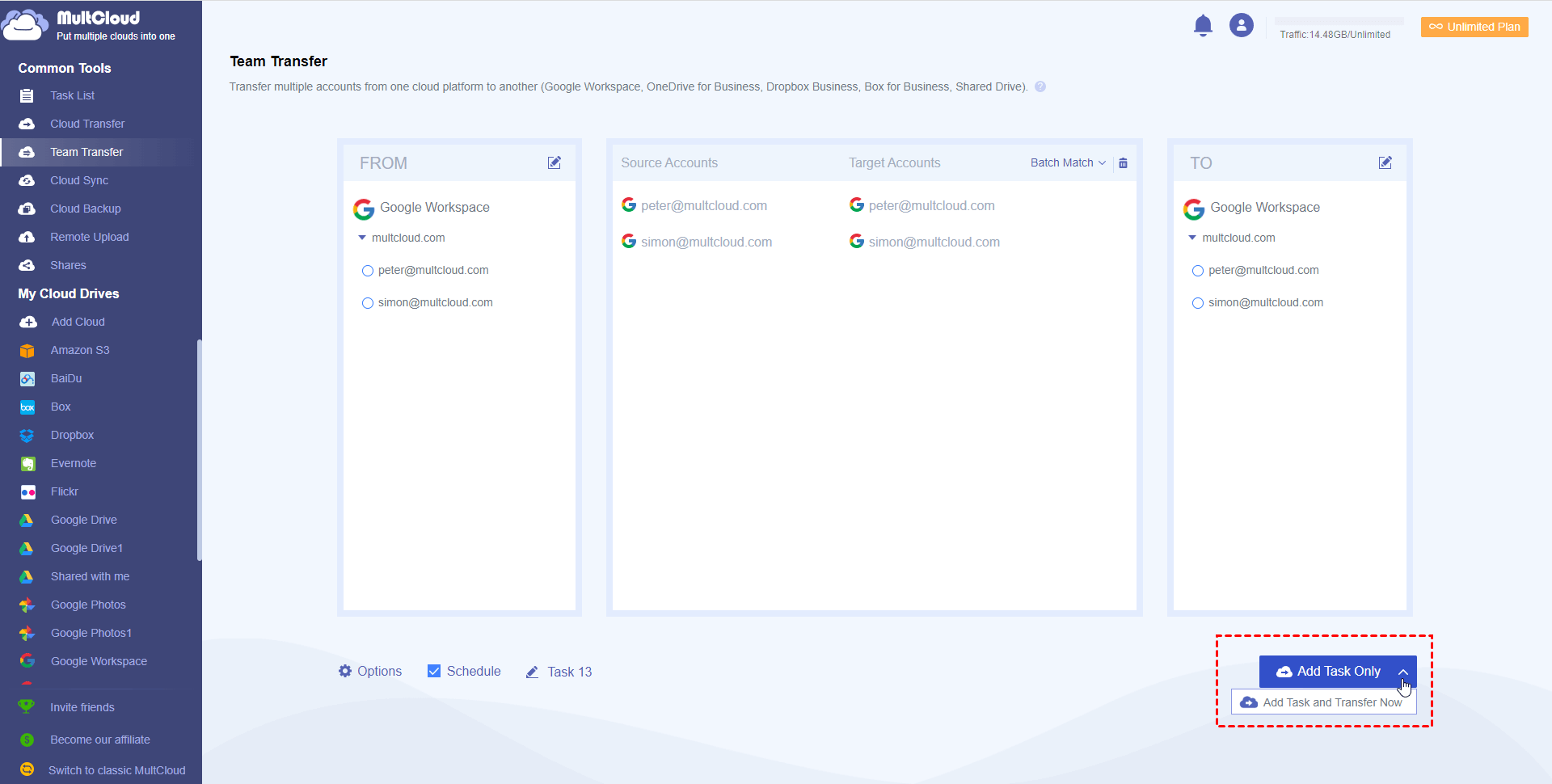
Task: Click source account simon@multcloud.com in matches
Action: pos(706,242)
